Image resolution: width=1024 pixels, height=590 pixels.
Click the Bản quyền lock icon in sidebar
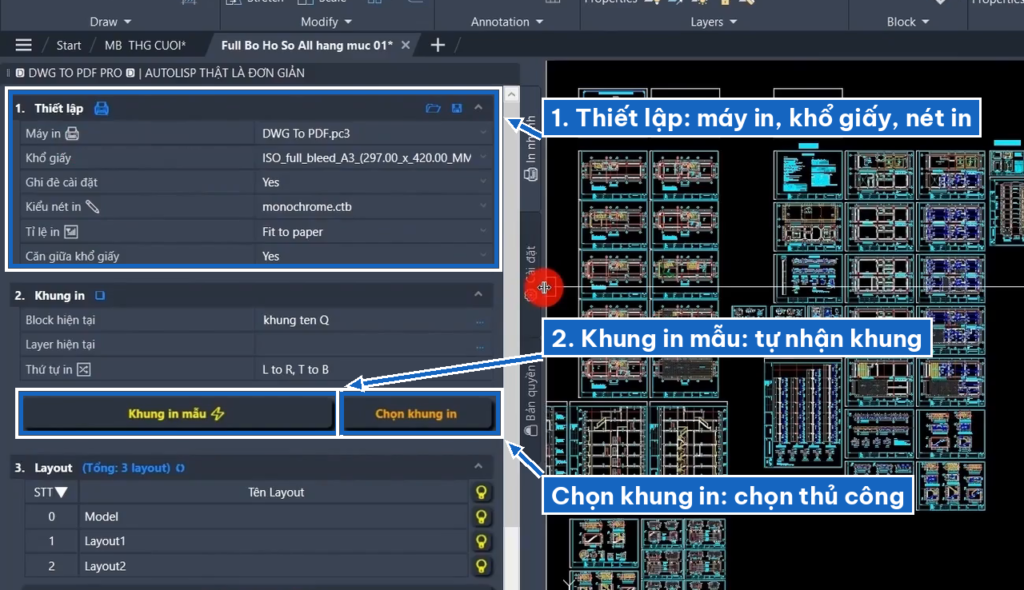pos(531,430)
